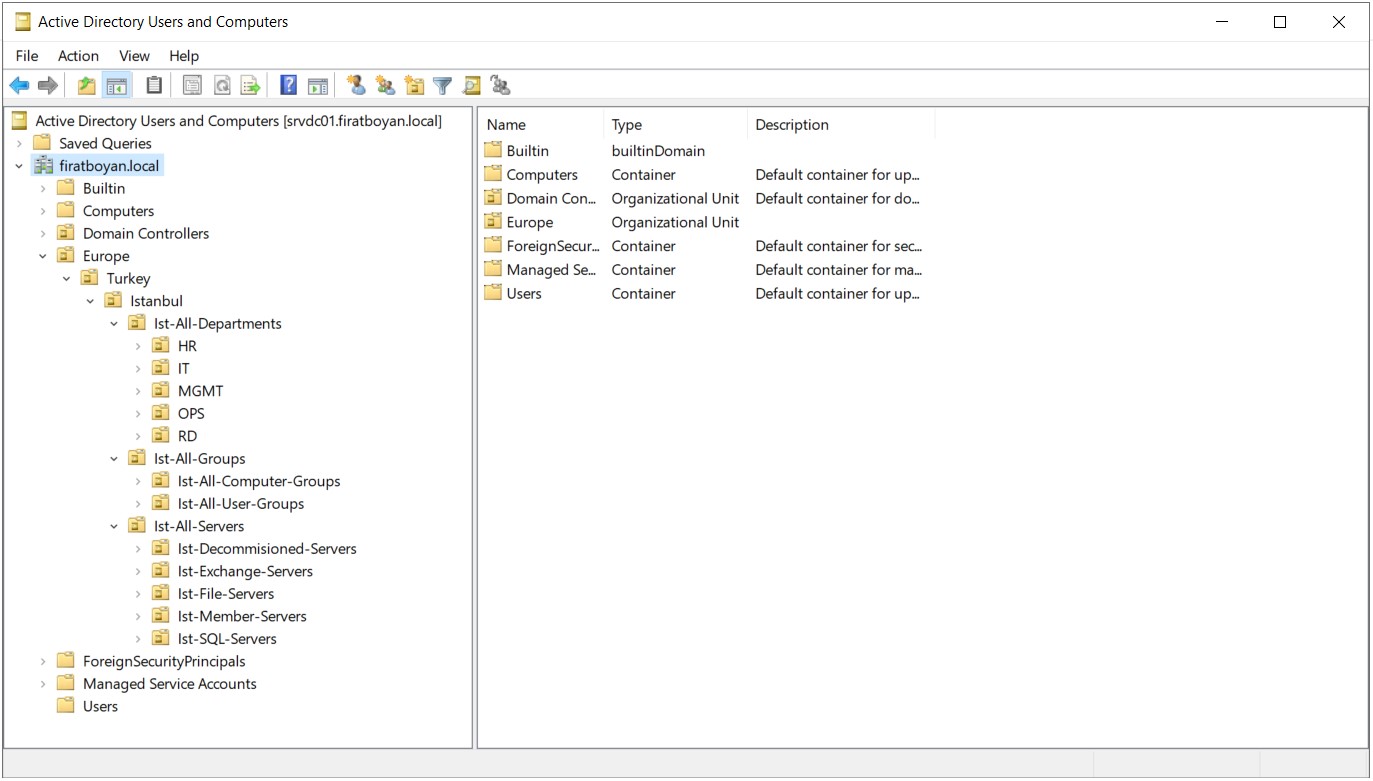Viewport: 1373px width, 781px height.
Task: Click the Saved Queries folder icon
Action: coord(42,143)
